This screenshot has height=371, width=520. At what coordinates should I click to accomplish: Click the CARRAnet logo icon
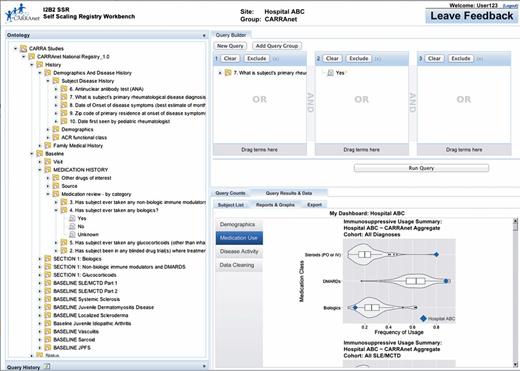click(x=22, y=13)
